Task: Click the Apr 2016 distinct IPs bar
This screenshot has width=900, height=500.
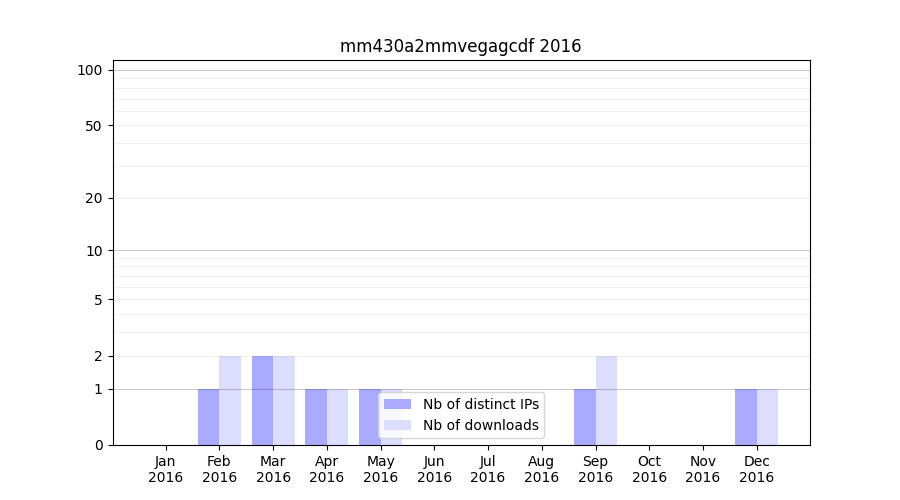Action: 316,417
